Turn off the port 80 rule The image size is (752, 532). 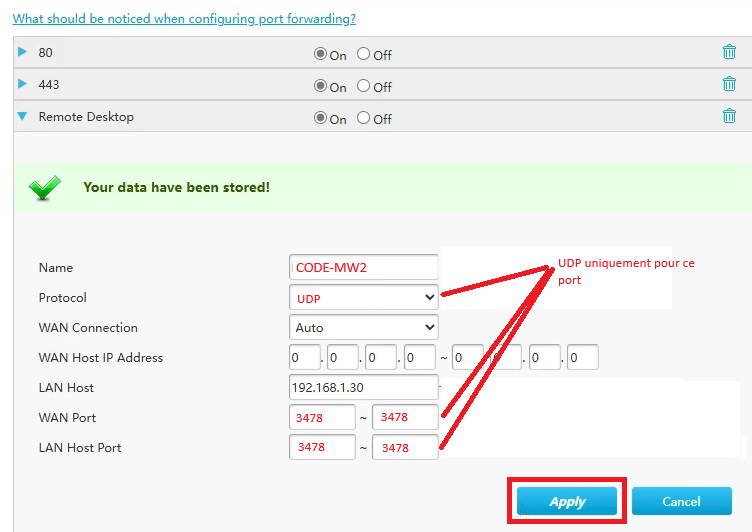tap(363, 54)
